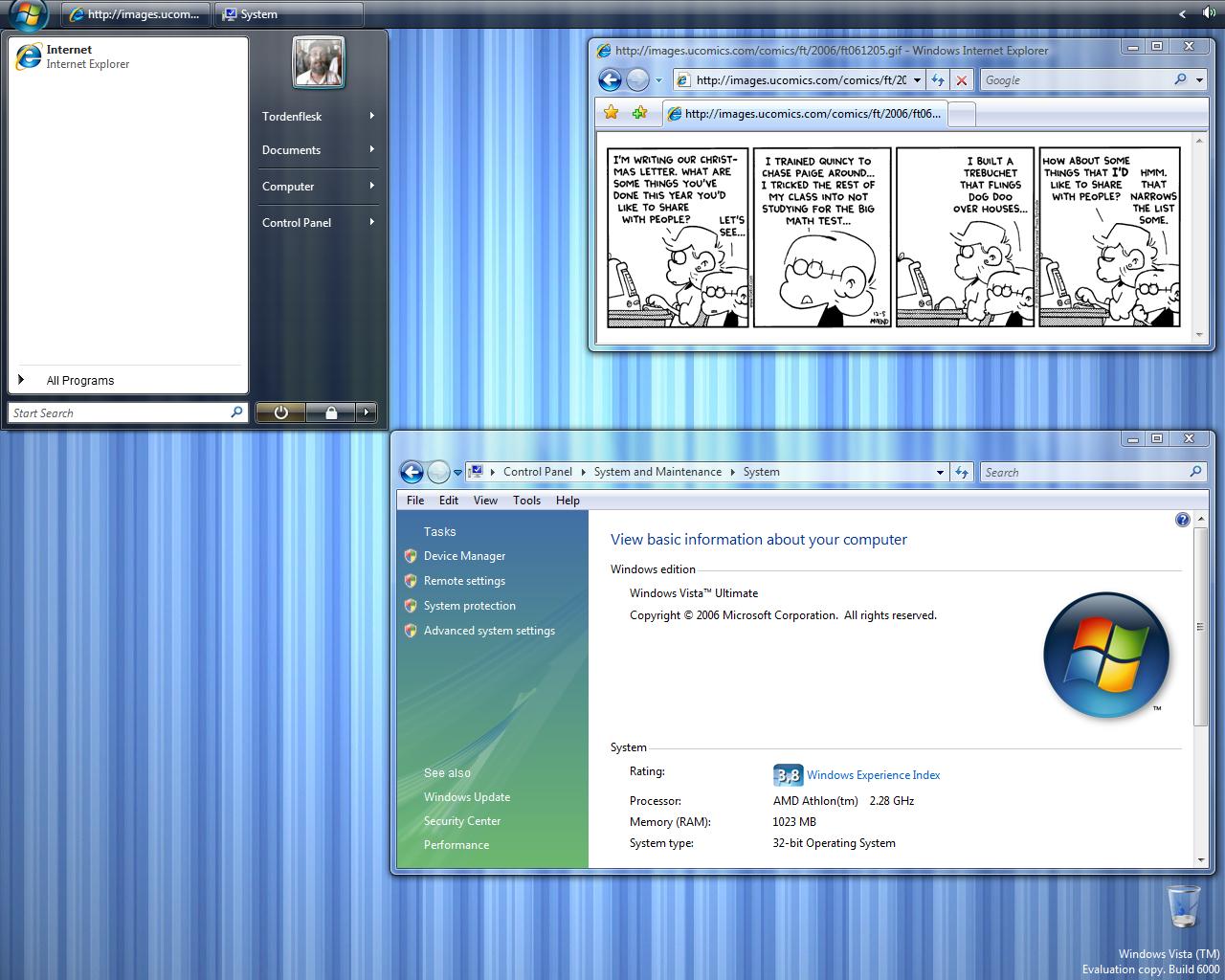Screen dimensions: 1225x980
Task: Select the ucomics comic tab
Action: click(x=805, y=114)
